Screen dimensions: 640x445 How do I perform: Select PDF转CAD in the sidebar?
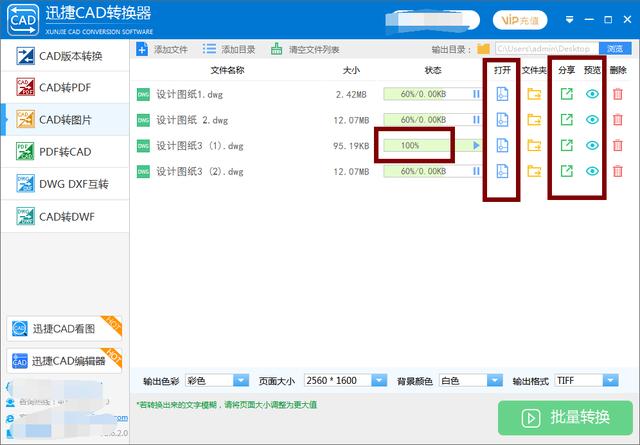65,152
